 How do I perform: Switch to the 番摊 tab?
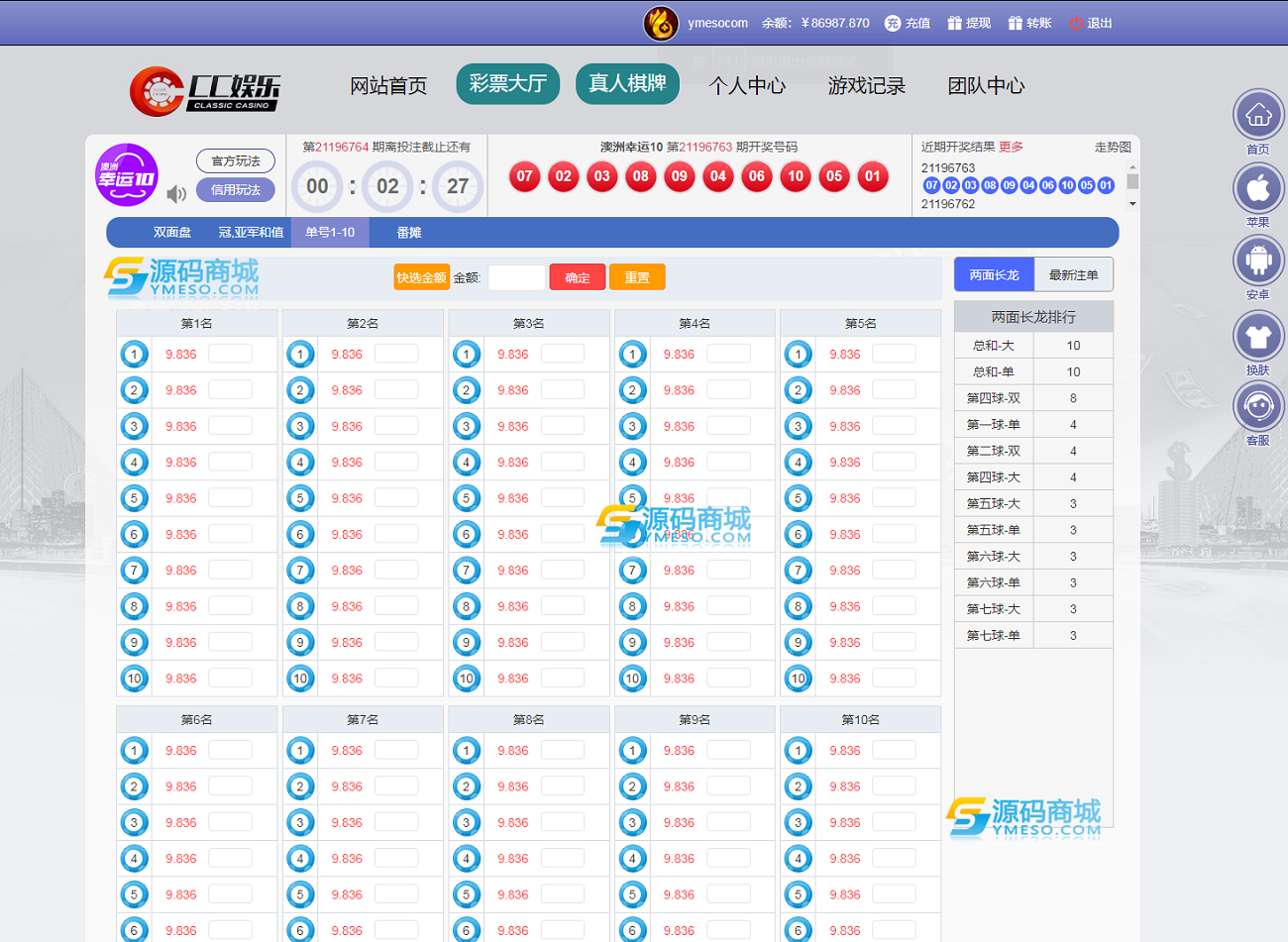pos(409,233)
